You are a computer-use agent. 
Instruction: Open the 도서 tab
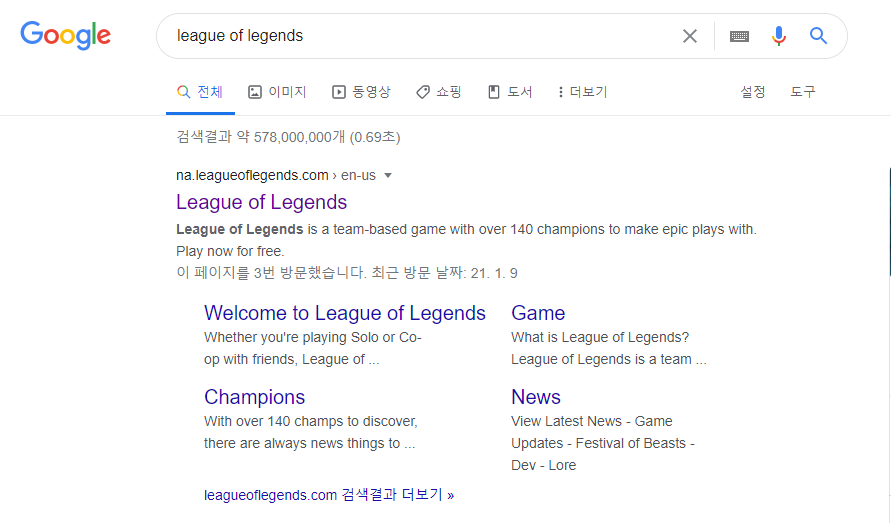click(510, 92)
